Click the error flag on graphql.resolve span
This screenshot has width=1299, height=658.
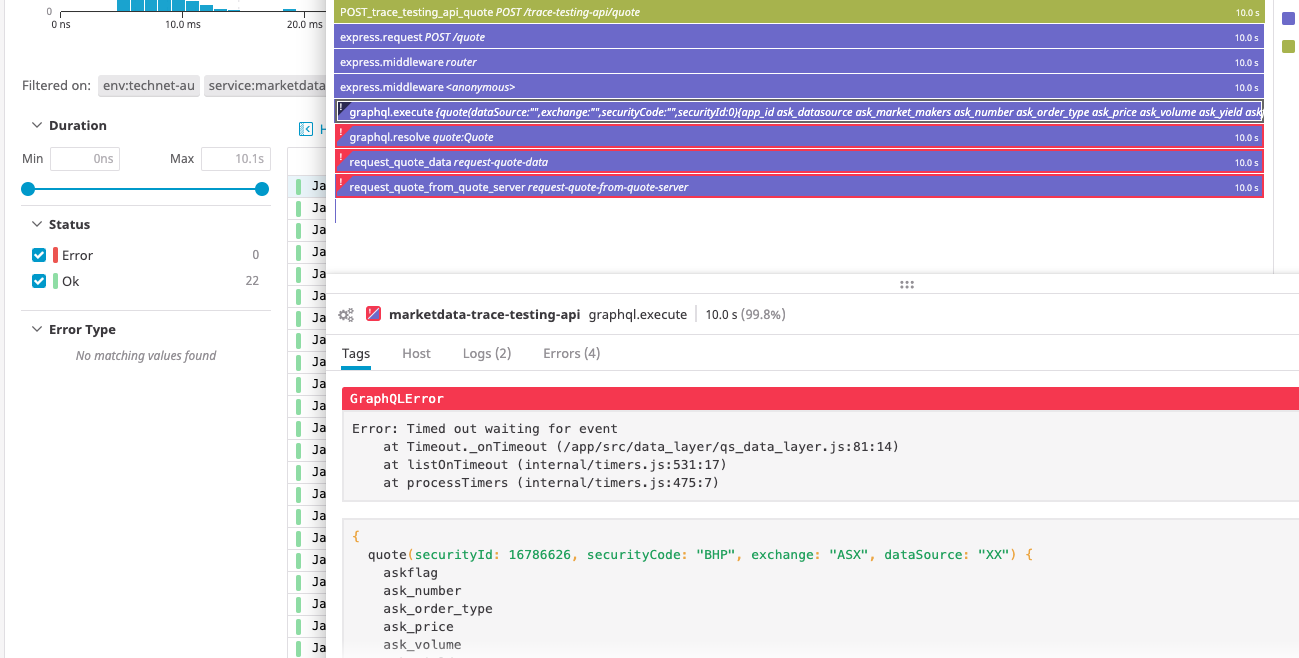point(341,132)
